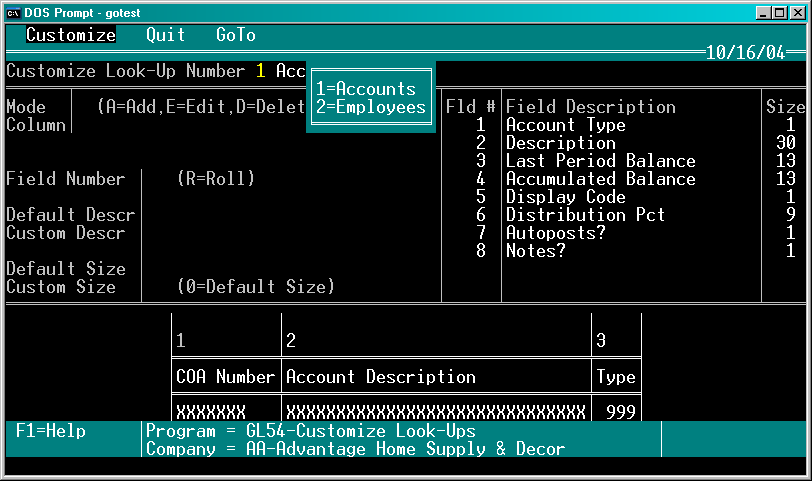This screenshot has width=812, height=481.
Task: Select the Account Type field row
Action: coord(625,125)
